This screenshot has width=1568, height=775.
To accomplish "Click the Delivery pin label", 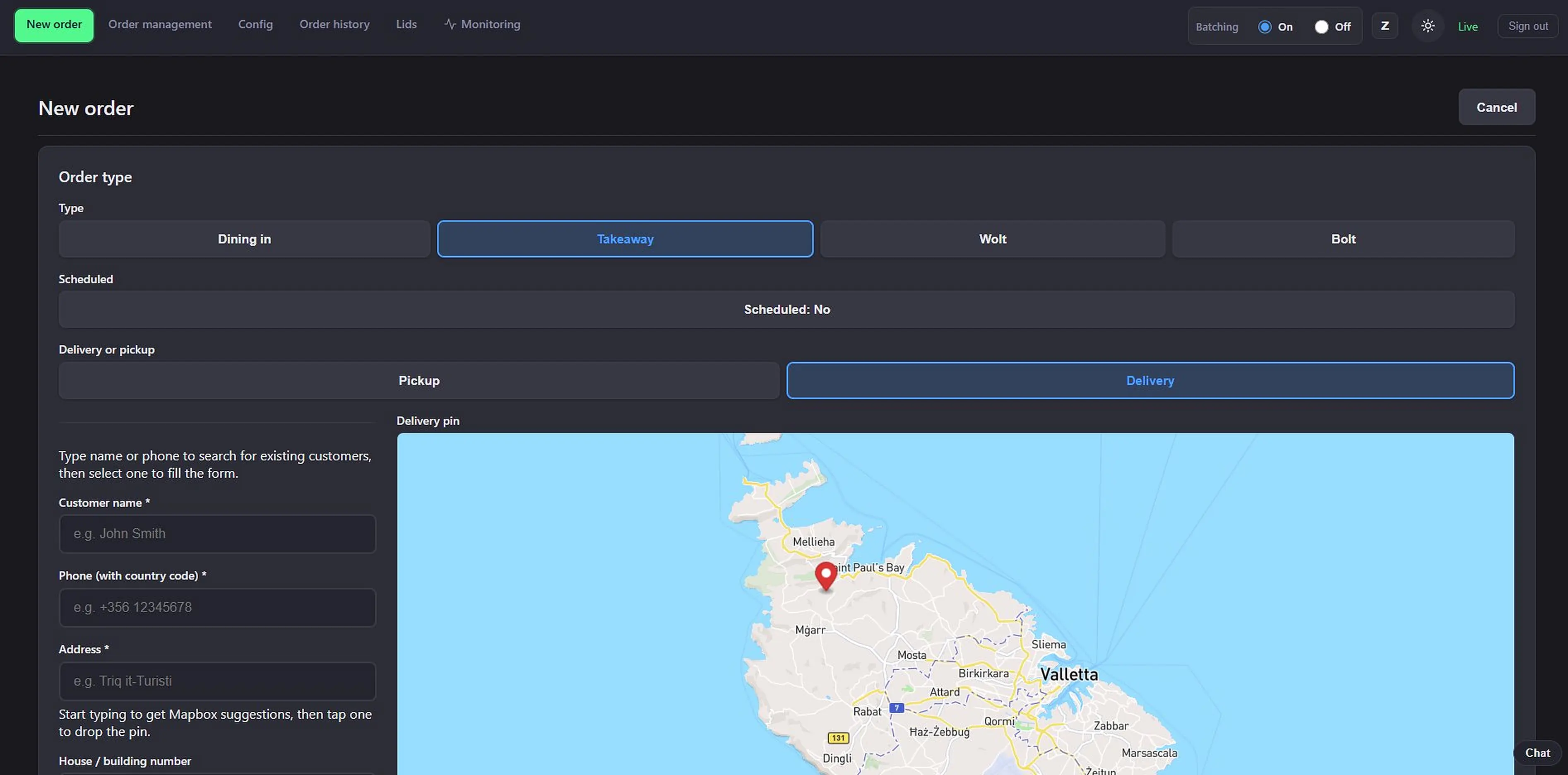I will click(x=428, y=421).
